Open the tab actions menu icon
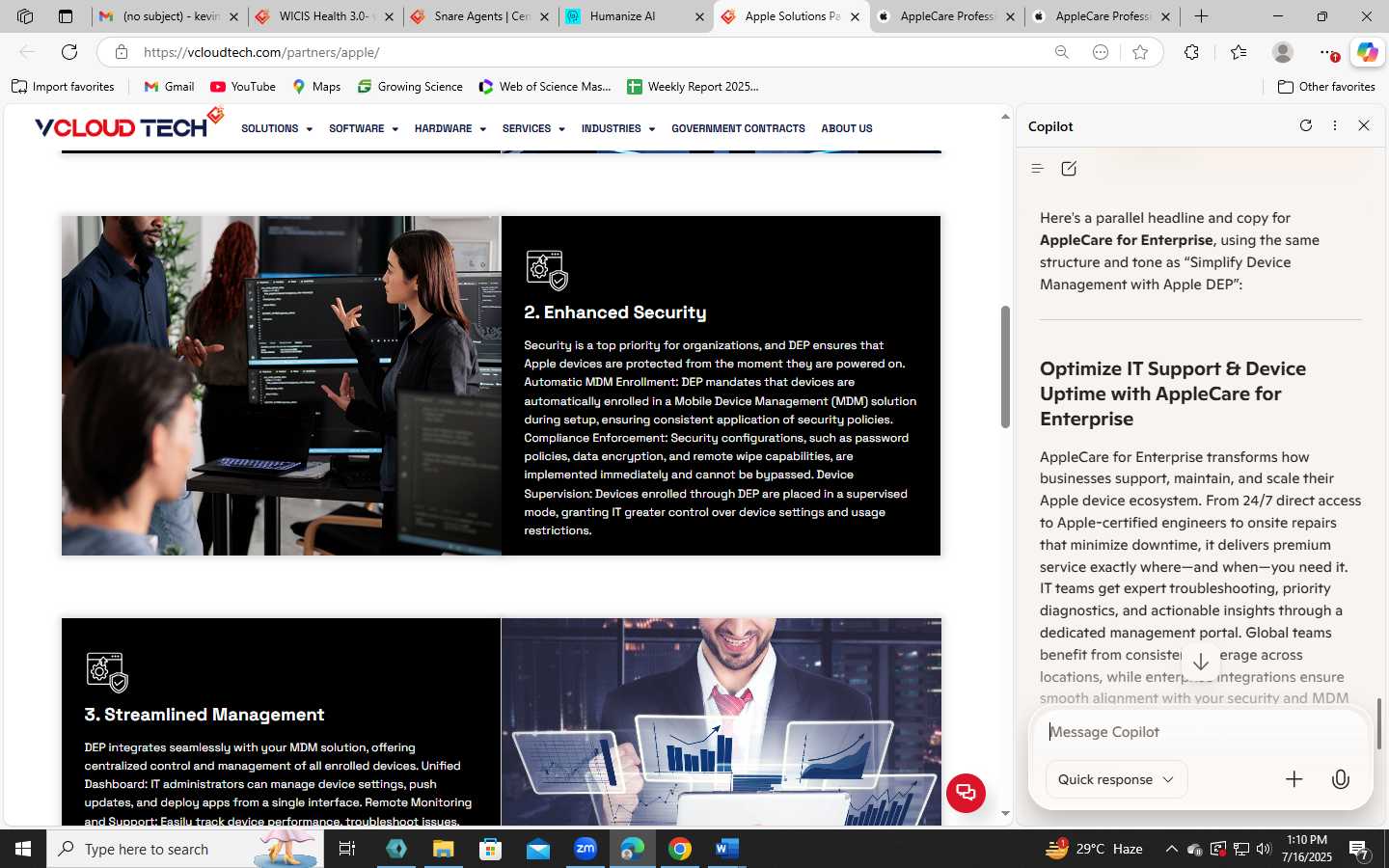 (66, 16)
